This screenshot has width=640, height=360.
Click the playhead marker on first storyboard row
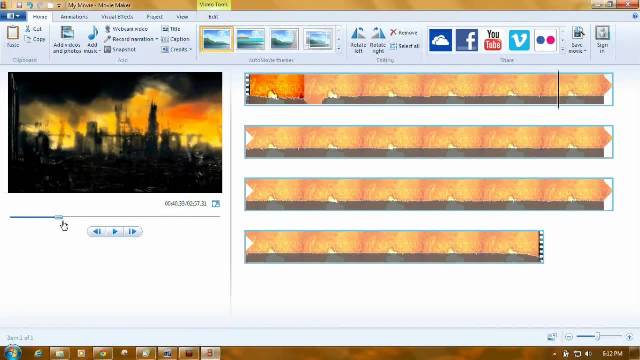coord(558,89)
